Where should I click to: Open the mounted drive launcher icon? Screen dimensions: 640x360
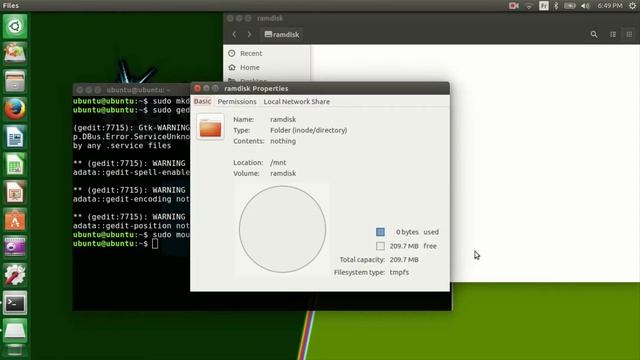click(x=15, y=330)
